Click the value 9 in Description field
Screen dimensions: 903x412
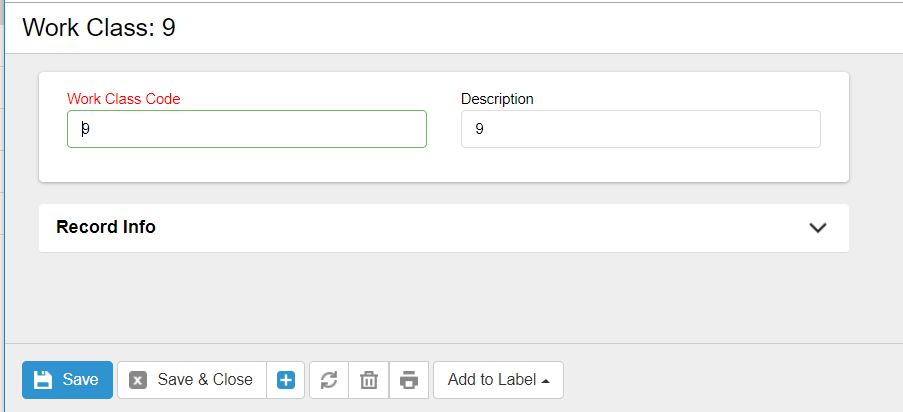point(480,129)
